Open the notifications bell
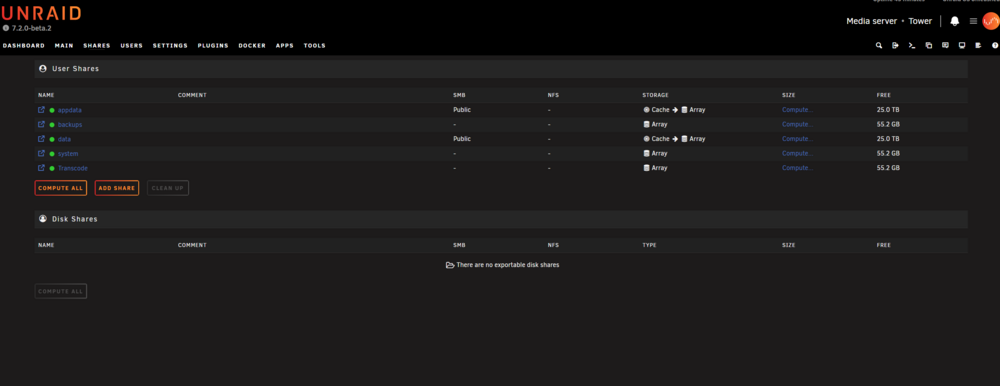The image size is (1000, 386). (x=955, y=21)
